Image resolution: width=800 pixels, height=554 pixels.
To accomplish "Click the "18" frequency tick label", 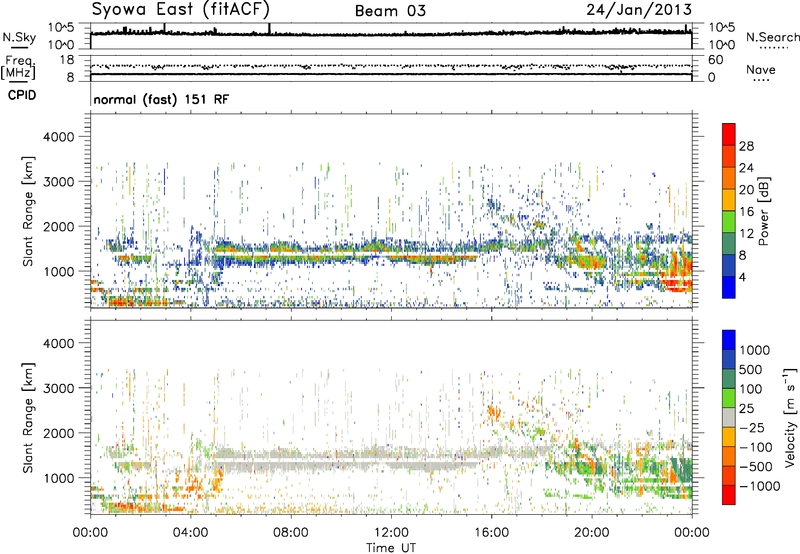I will [x=67, y=60].
